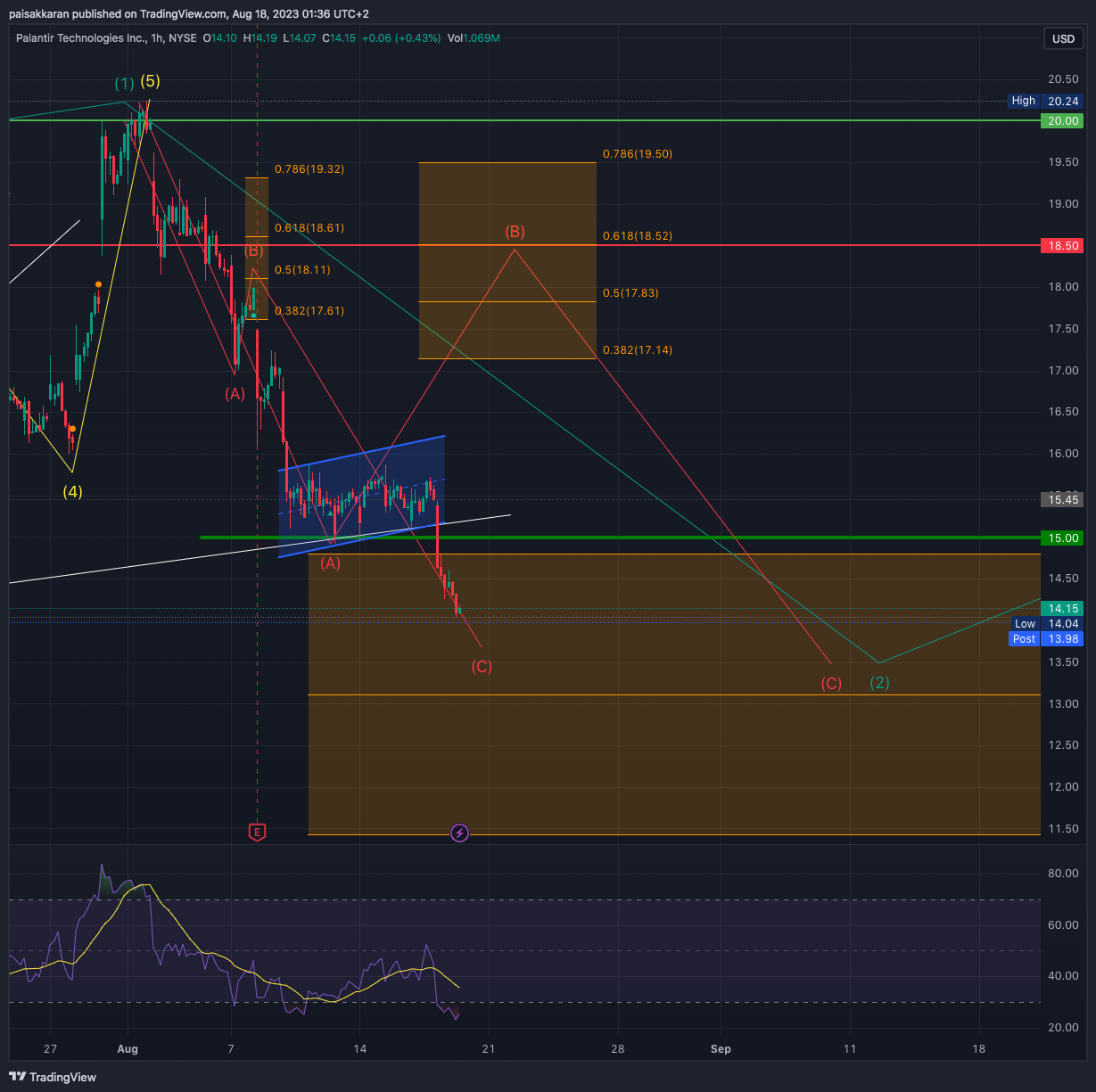Select the blue parallel channel drawing
The width and height of the screenshot is (1096, 1092).
(361, 497)
